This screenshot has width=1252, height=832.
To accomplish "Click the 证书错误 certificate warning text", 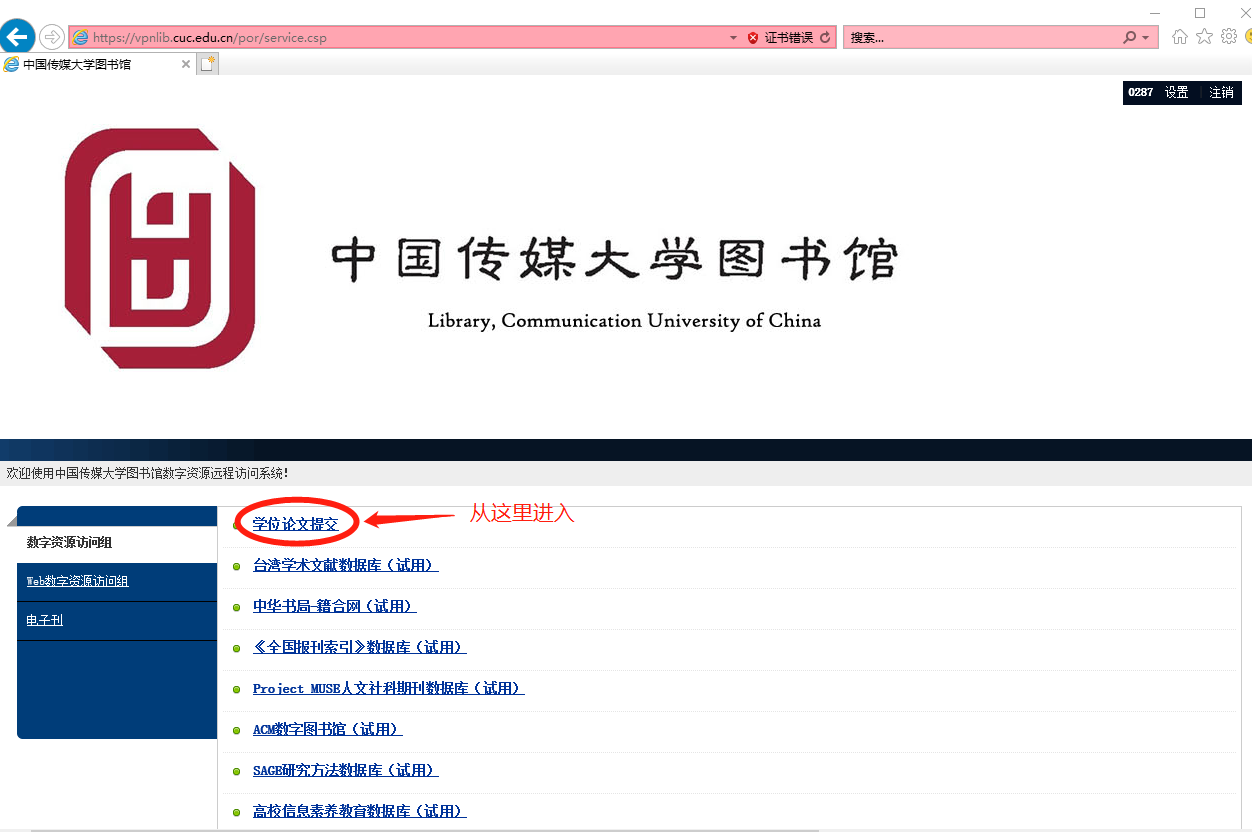I will point(788,38).
